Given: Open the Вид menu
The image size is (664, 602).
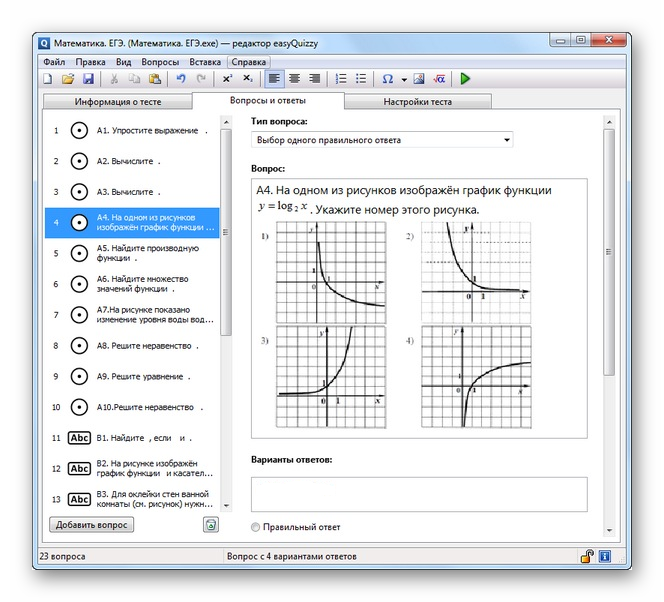Looking at the screenshot, I should (x=123, y=62).
